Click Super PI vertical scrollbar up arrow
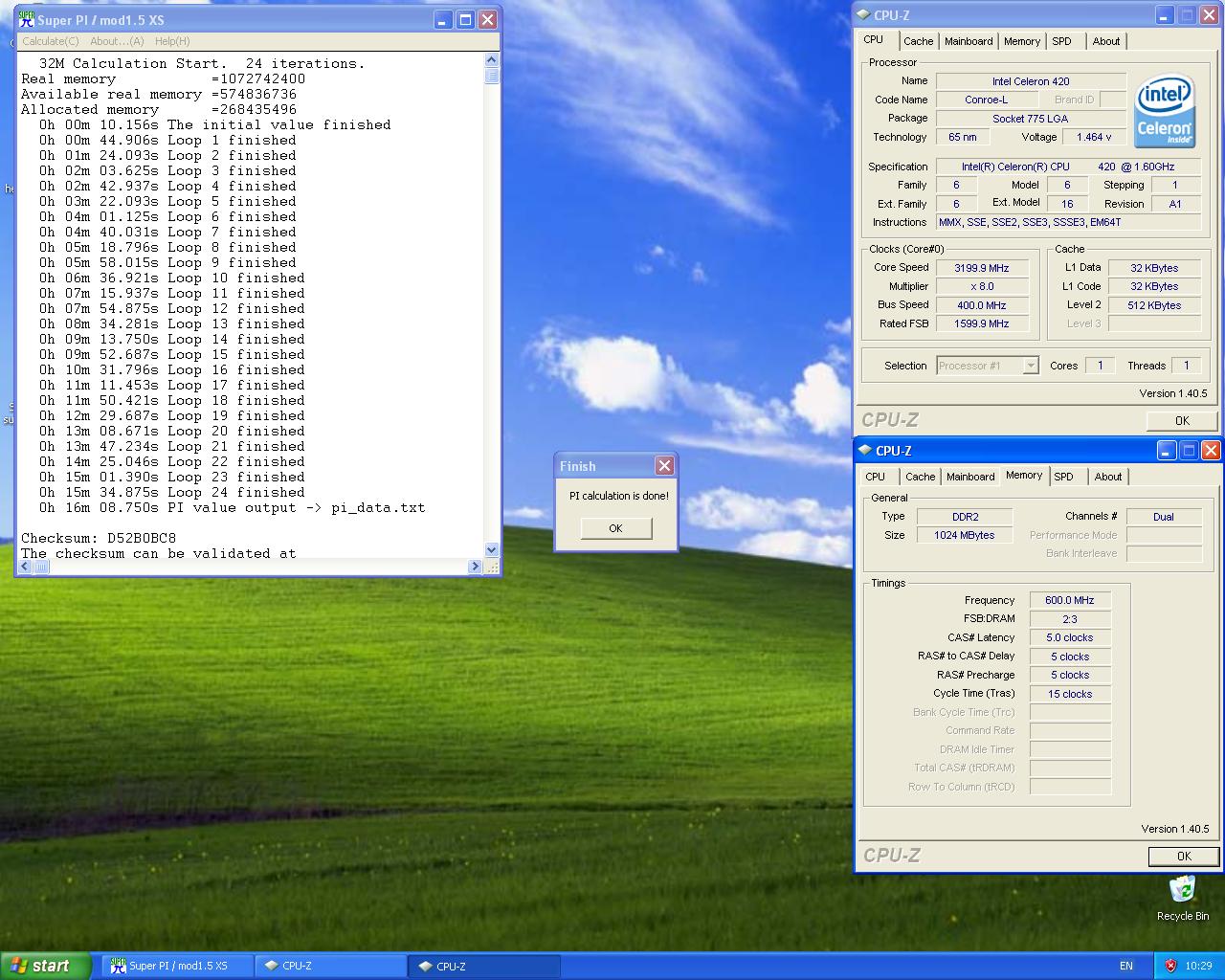This screenshot has height=980, width=1225. click(492, 59)
